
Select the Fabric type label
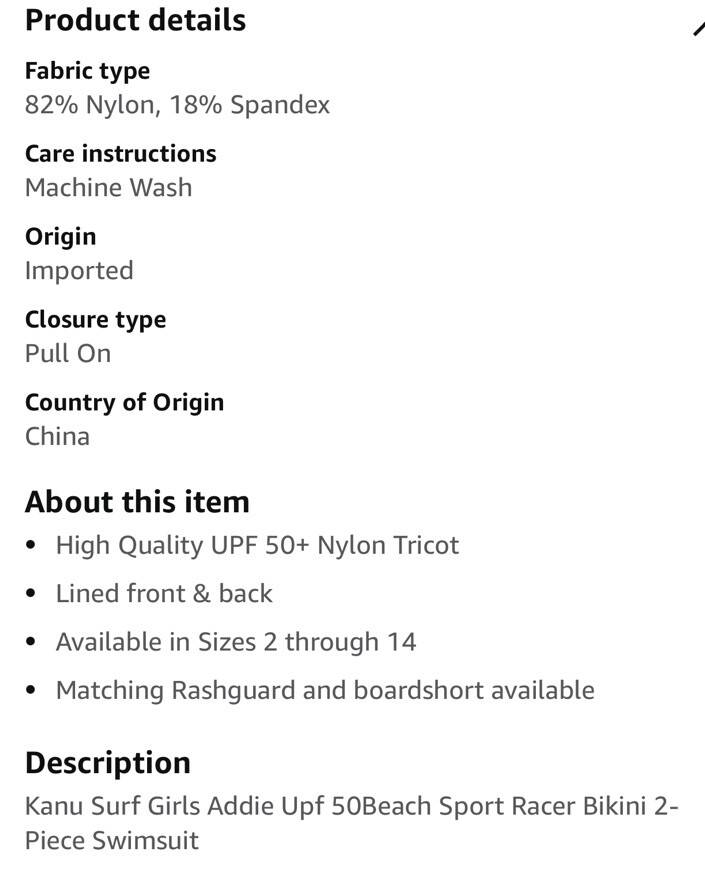click(x=87, y=72)
